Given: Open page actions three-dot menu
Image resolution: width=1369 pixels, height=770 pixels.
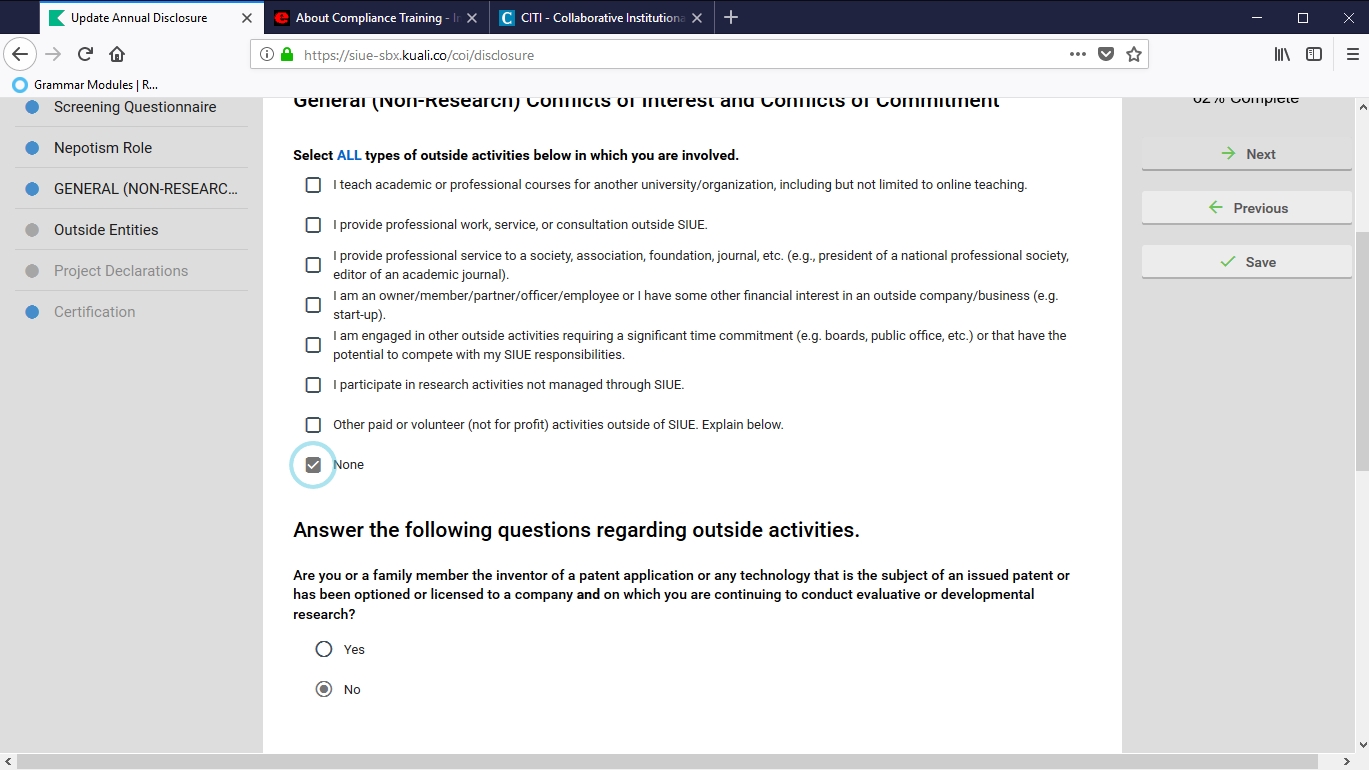Looking at the screenshot, I should [1077, 55].
